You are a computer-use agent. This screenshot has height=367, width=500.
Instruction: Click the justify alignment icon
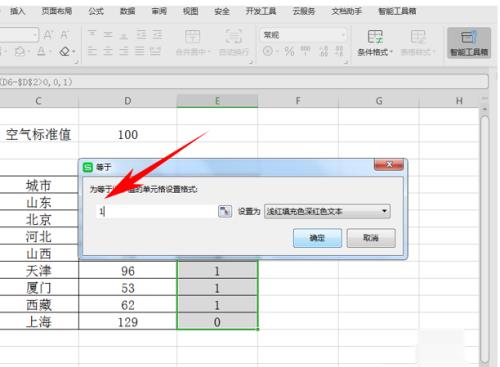point(140,51)
